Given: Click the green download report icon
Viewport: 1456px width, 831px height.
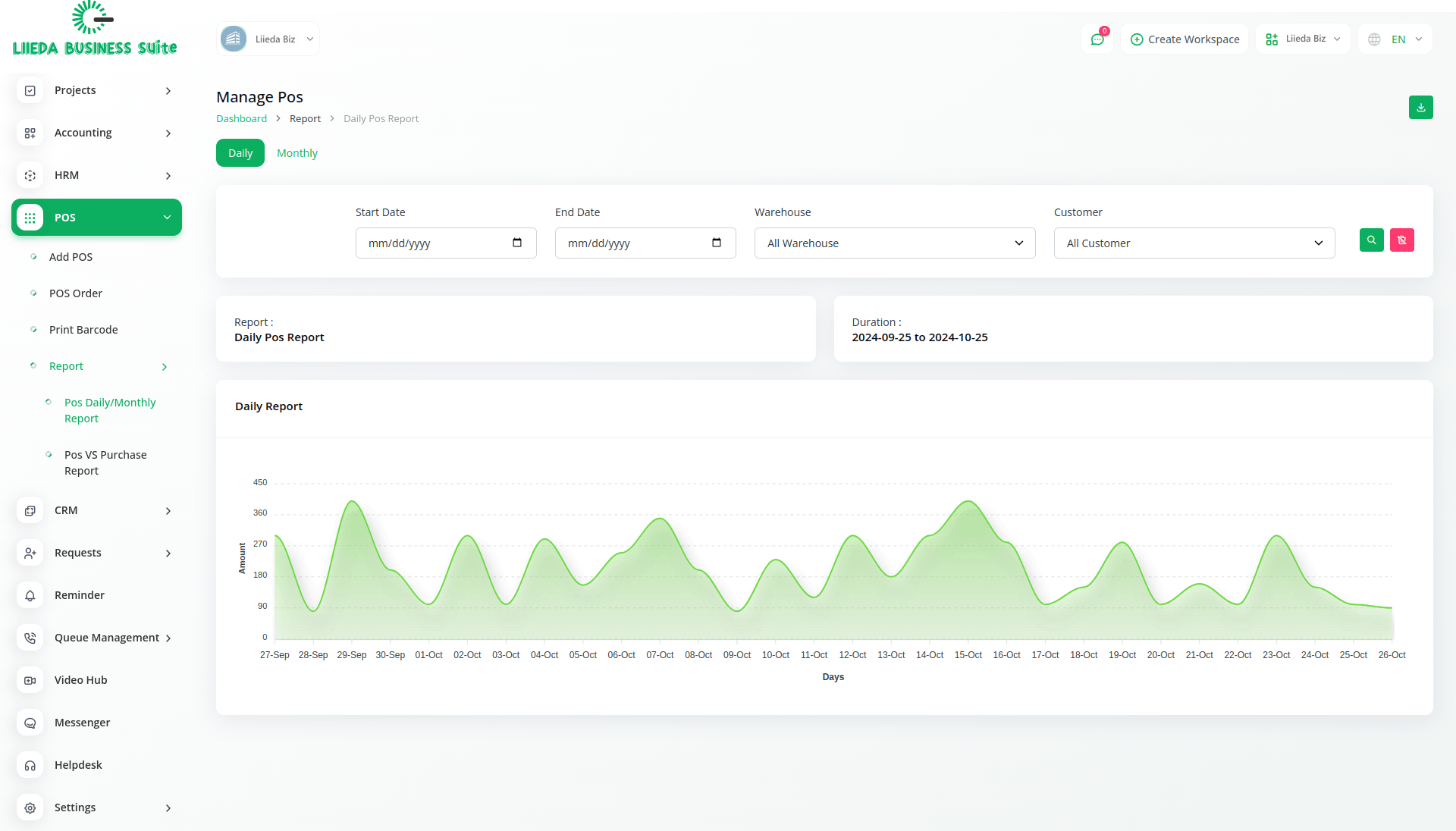Looking at the screenshot, I should [x=1420, y=108].
